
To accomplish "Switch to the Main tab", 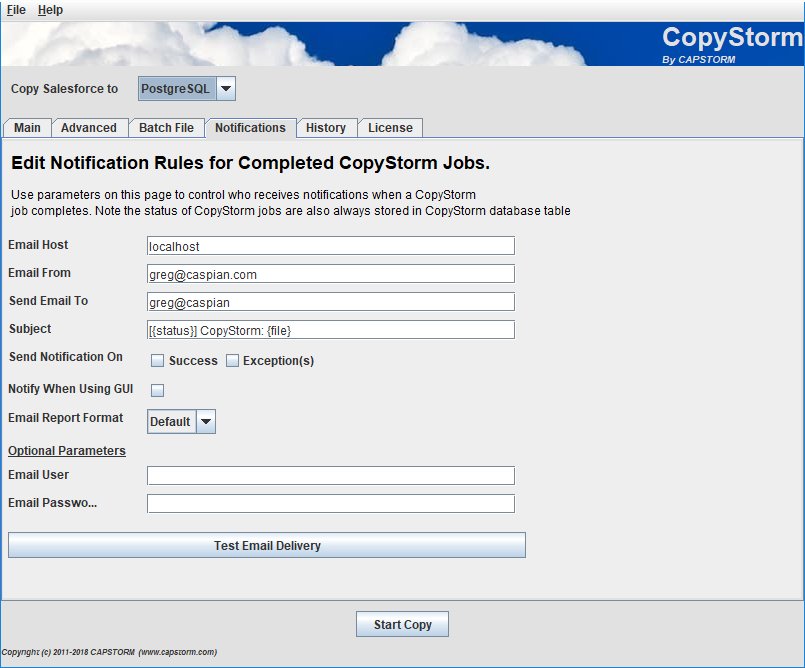I will tap(27, 128).
